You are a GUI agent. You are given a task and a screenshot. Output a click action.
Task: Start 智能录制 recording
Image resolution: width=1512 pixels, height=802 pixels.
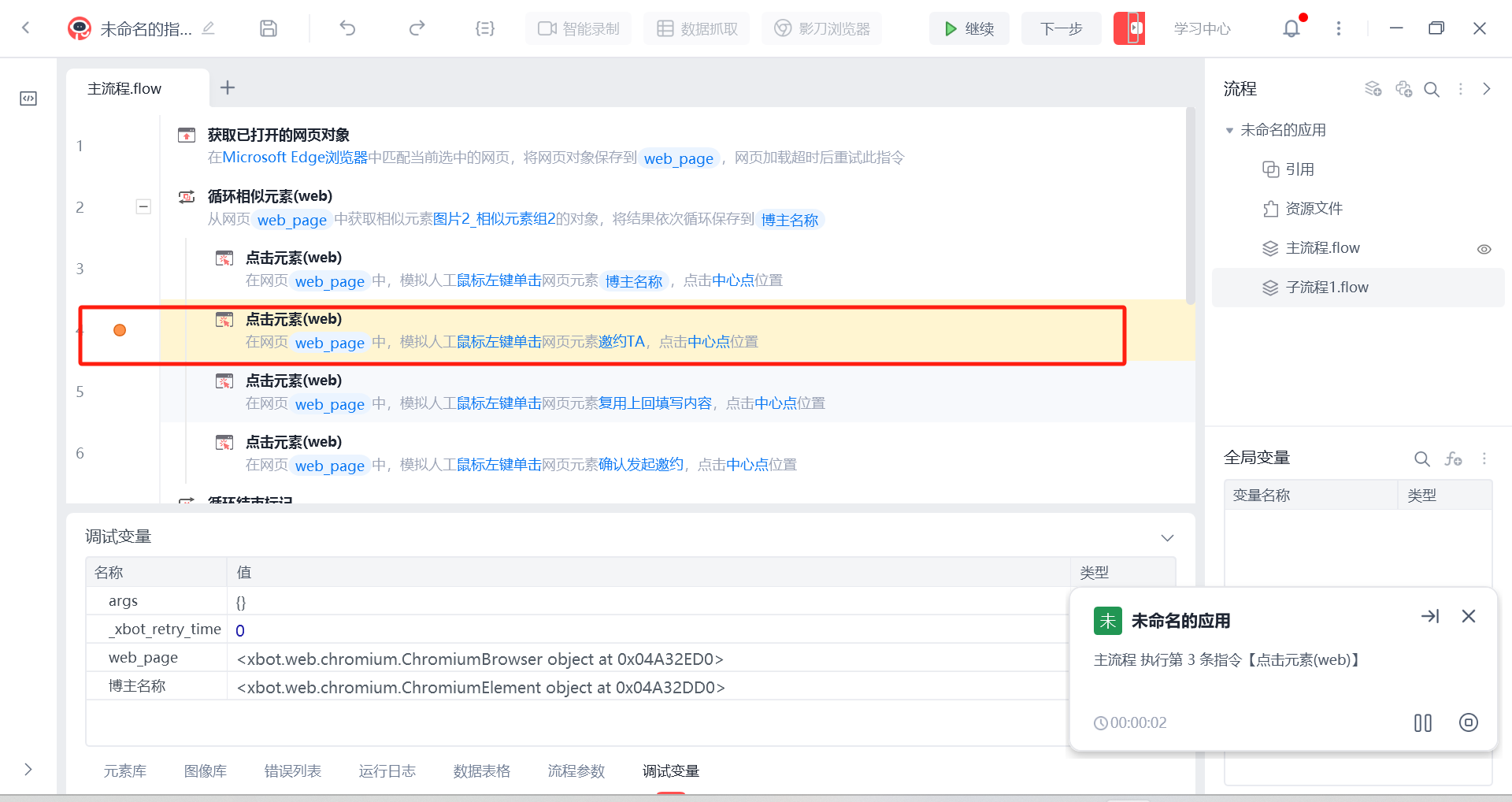click(x=579, y=28)
